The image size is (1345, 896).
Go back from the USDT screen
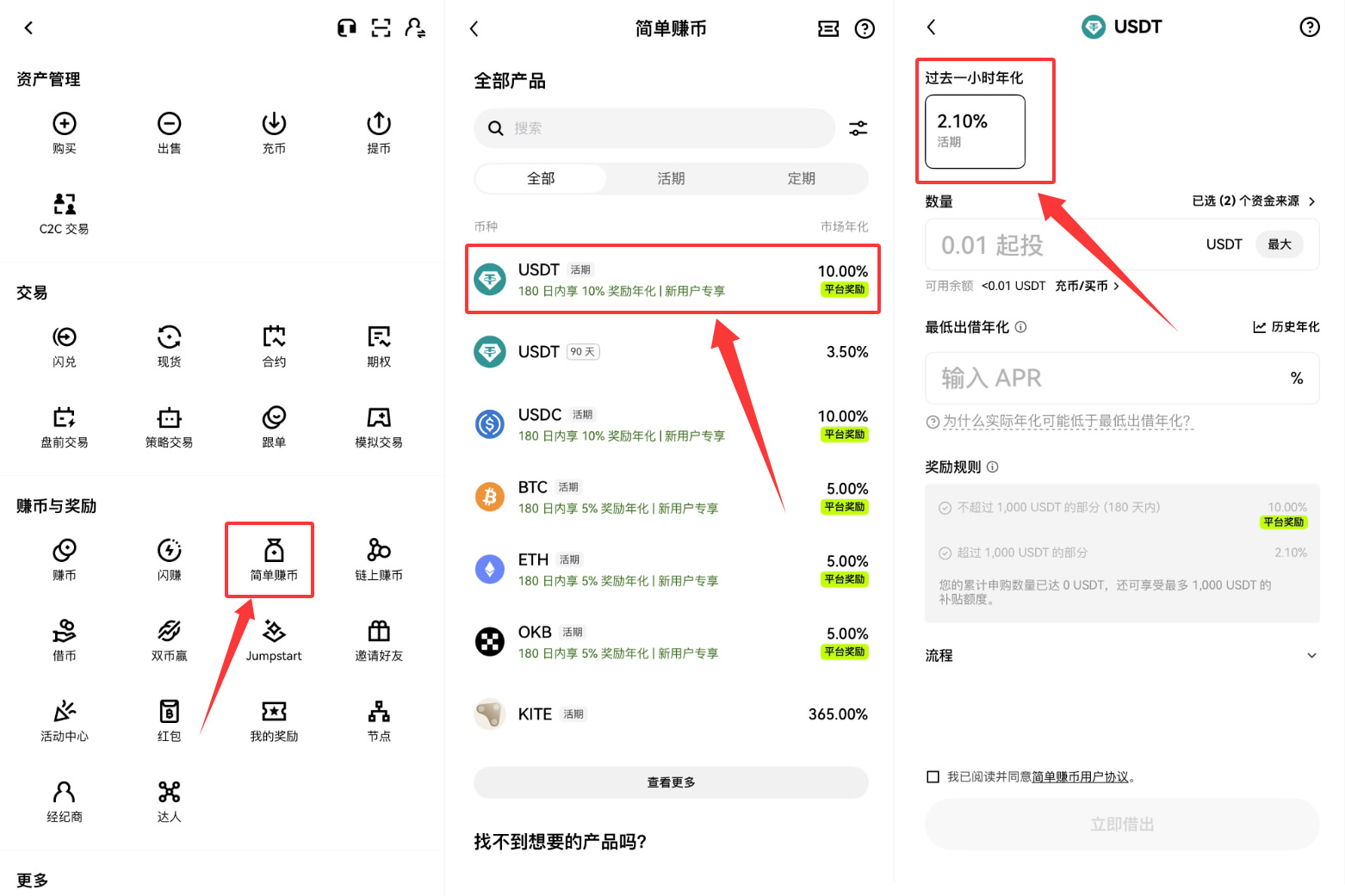point(931,27)
